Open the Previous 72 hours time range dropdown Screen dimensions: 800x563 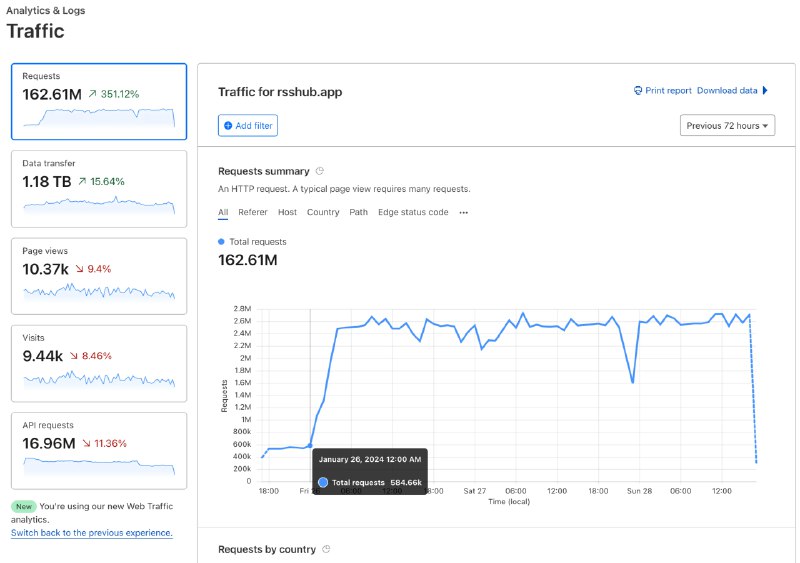tap(727, 126)
